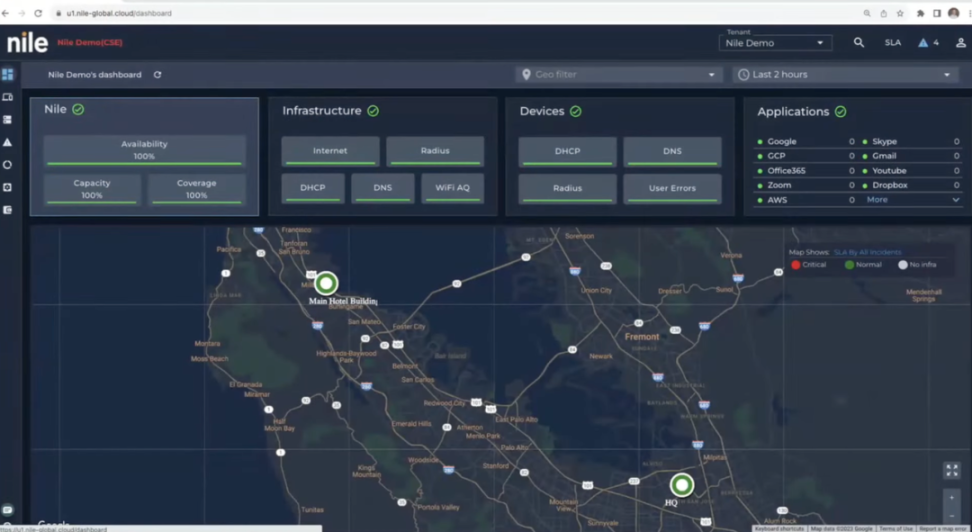Expand the Last 2 hours time range
This screenshot has height=532, width=972.
845,75
